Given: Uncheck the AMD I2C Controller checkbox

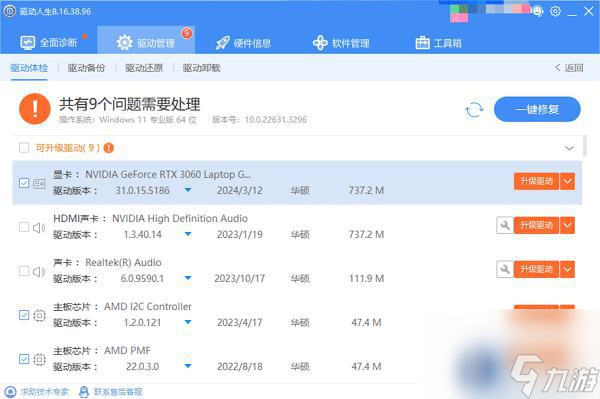Looking at the screenshot, I should tap(24, 315).
